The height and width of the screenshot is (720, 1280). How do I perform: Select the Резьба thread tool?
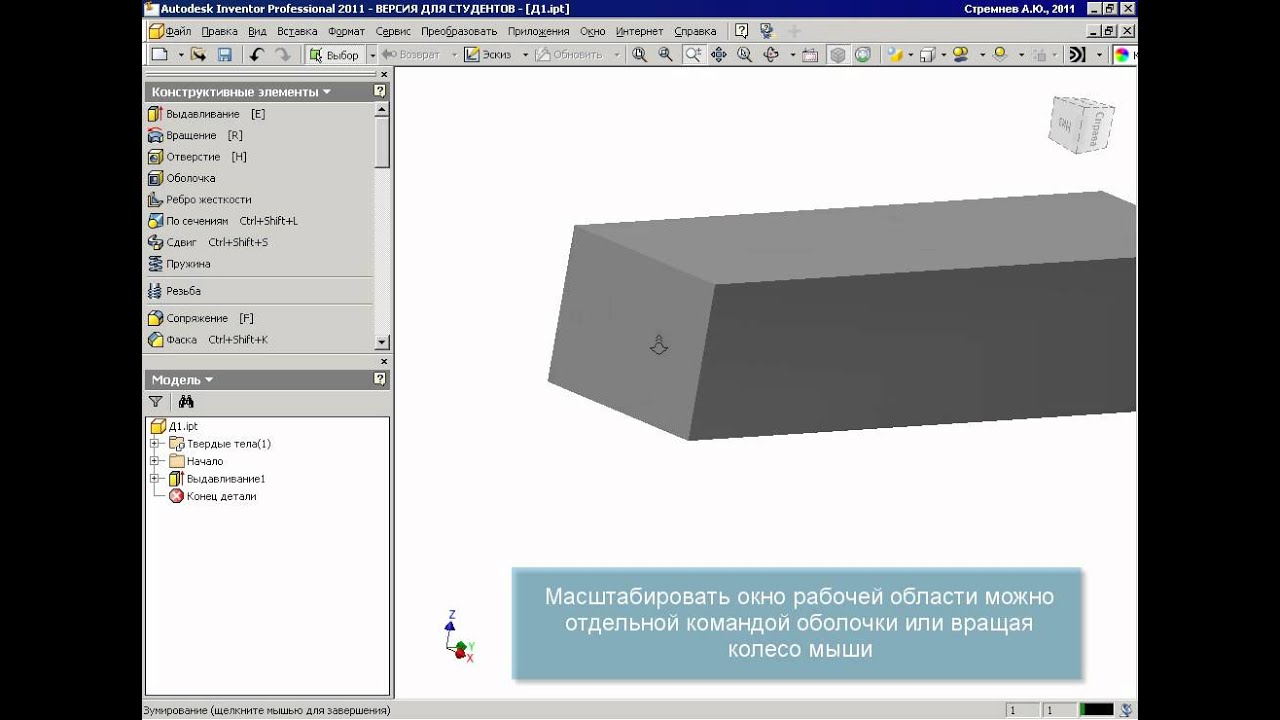pyautogui.click(x=174, y=291)
